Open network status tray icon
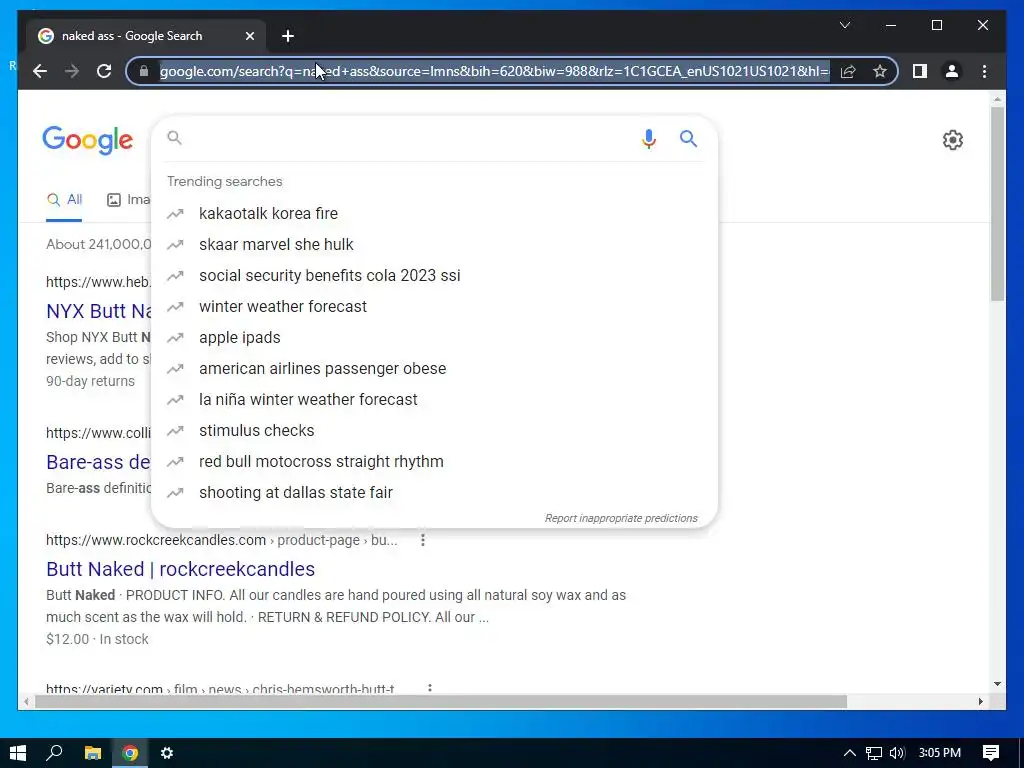1024x768 pixels. 874,753
